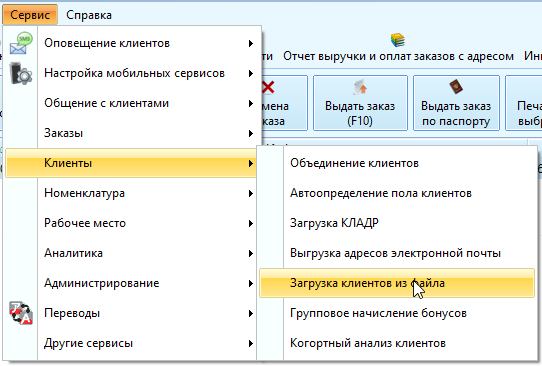This screenshot has width=542, height=366.
Task: Expand arrow next to Переводы
Action: tap(251, 313)
